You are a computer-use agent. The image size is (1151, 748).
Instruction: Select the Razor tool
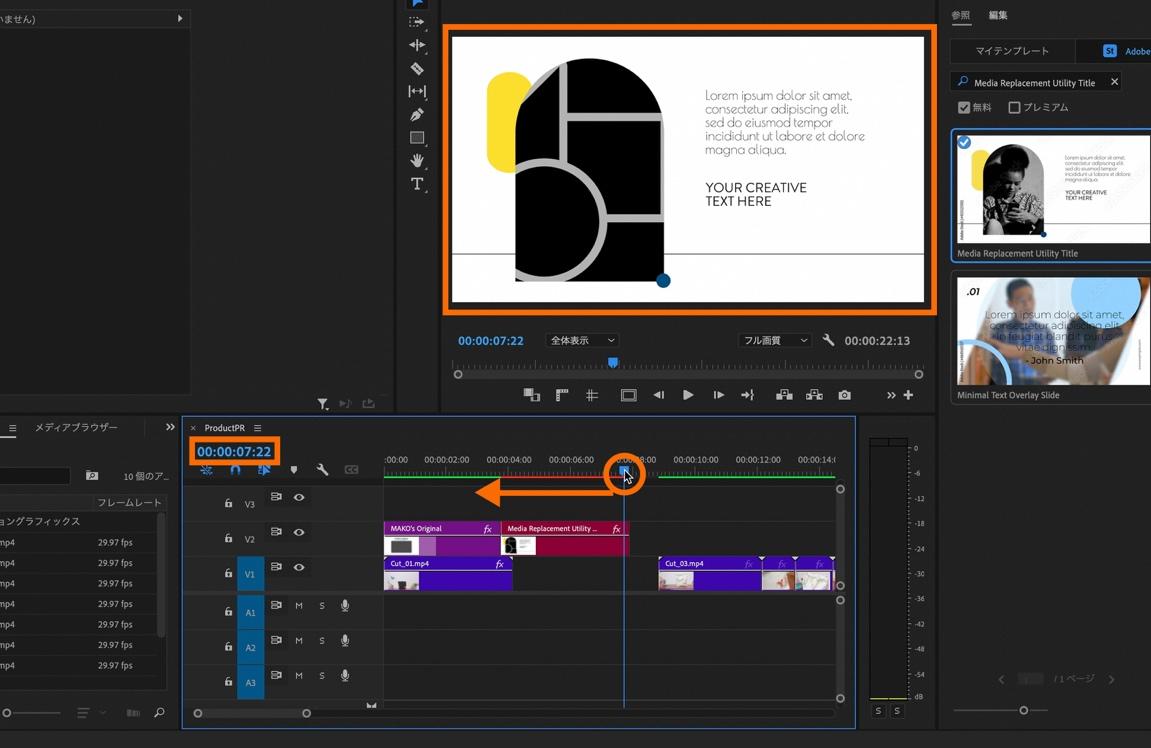point(417,69)
